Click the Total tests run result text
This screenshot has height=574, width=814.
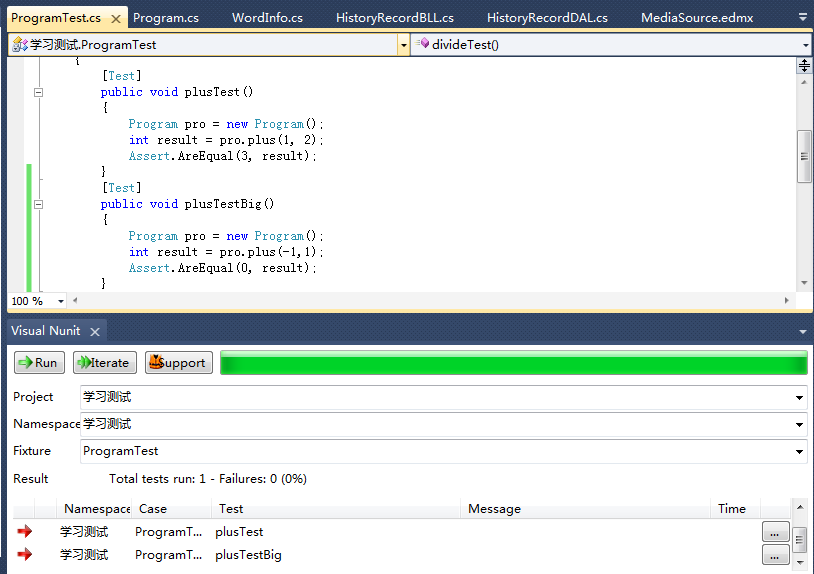(208, 479)
